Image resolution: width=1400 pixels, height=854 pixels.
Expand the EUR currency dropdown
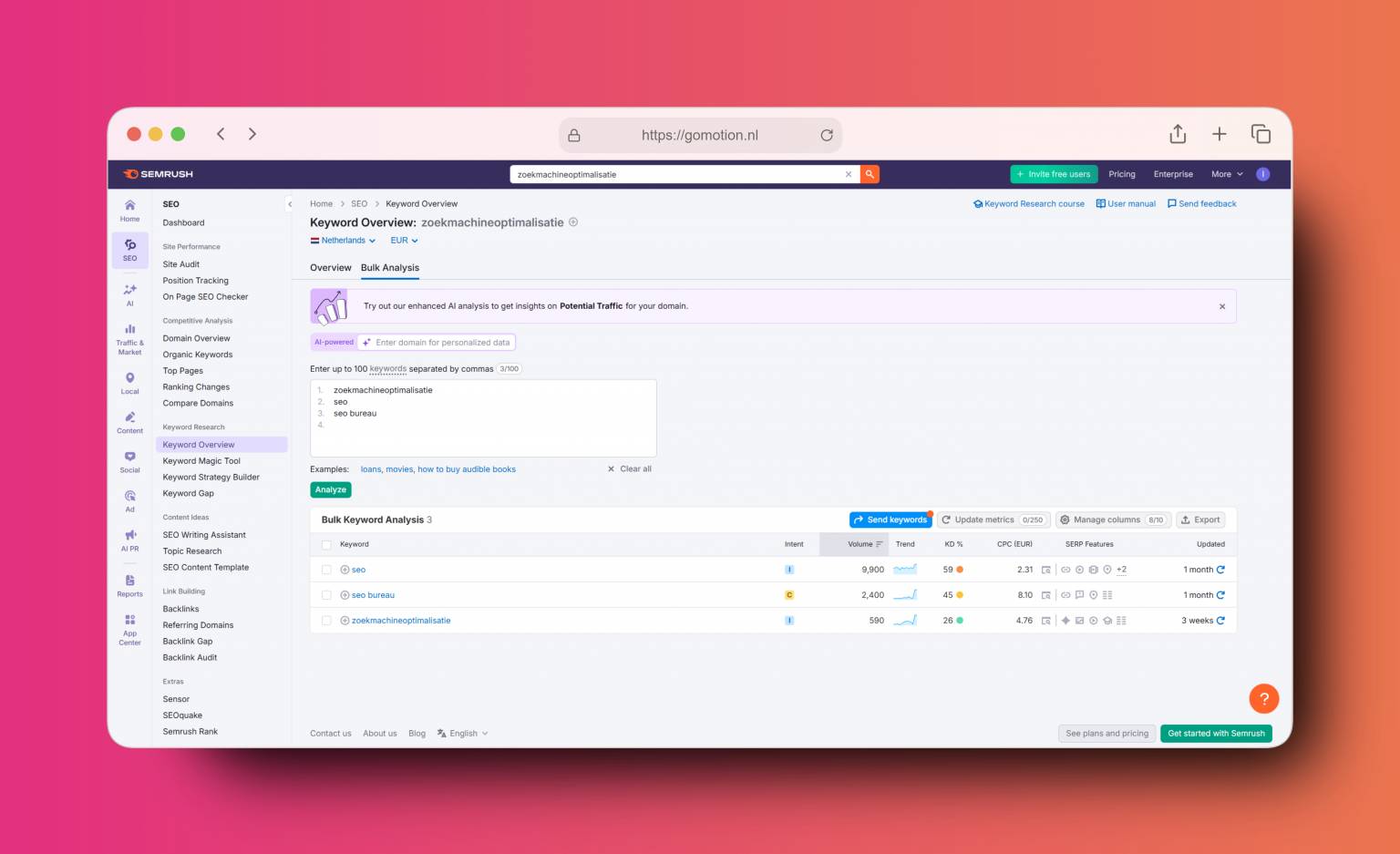pyautogui.click(x=404, y=241)
